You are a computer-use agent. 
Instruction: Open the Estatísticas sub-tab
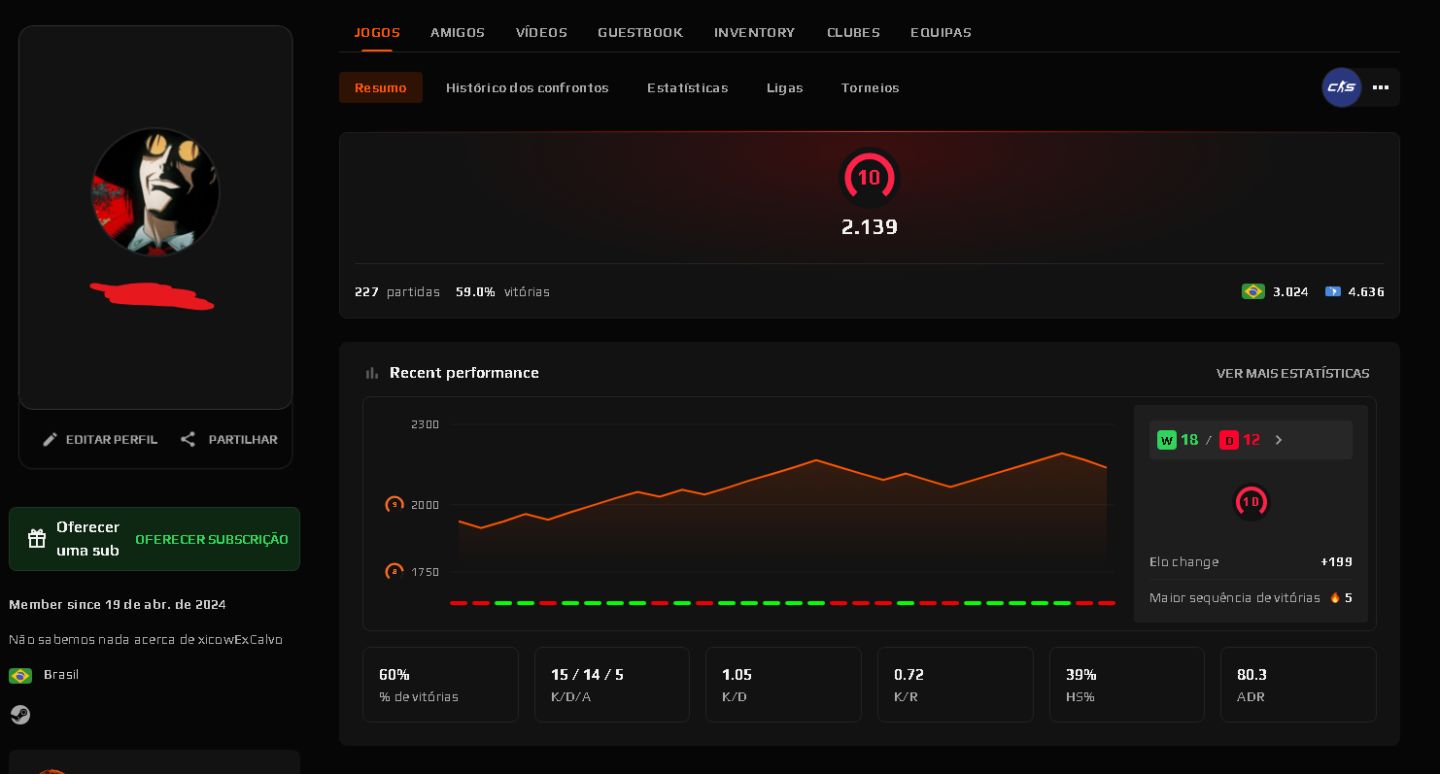pos(687,87)
